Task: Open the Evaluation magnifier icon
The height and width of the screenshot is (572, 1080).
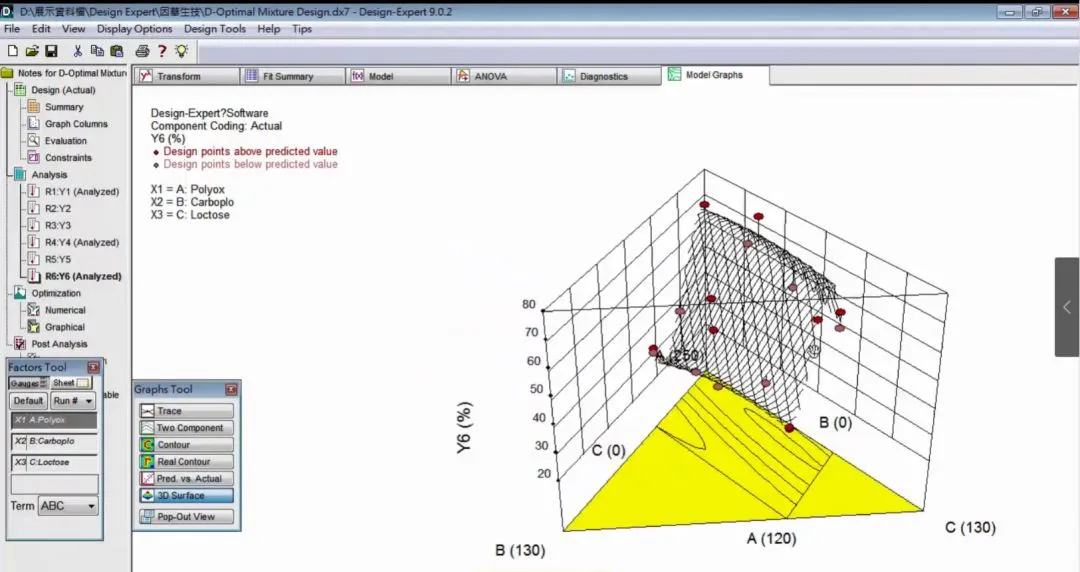Action: click(33, 141)
